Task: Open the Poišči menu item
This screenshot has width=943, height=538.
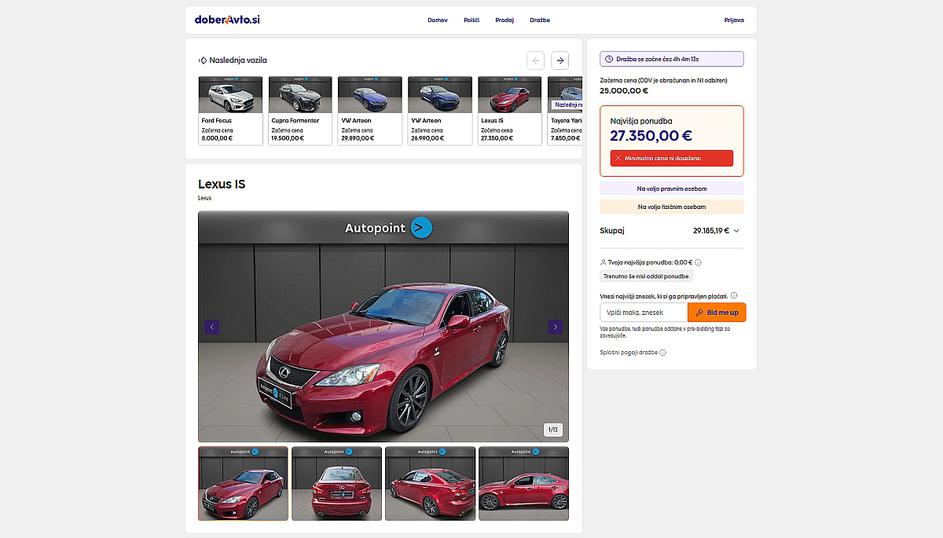Action: [472, 20]
